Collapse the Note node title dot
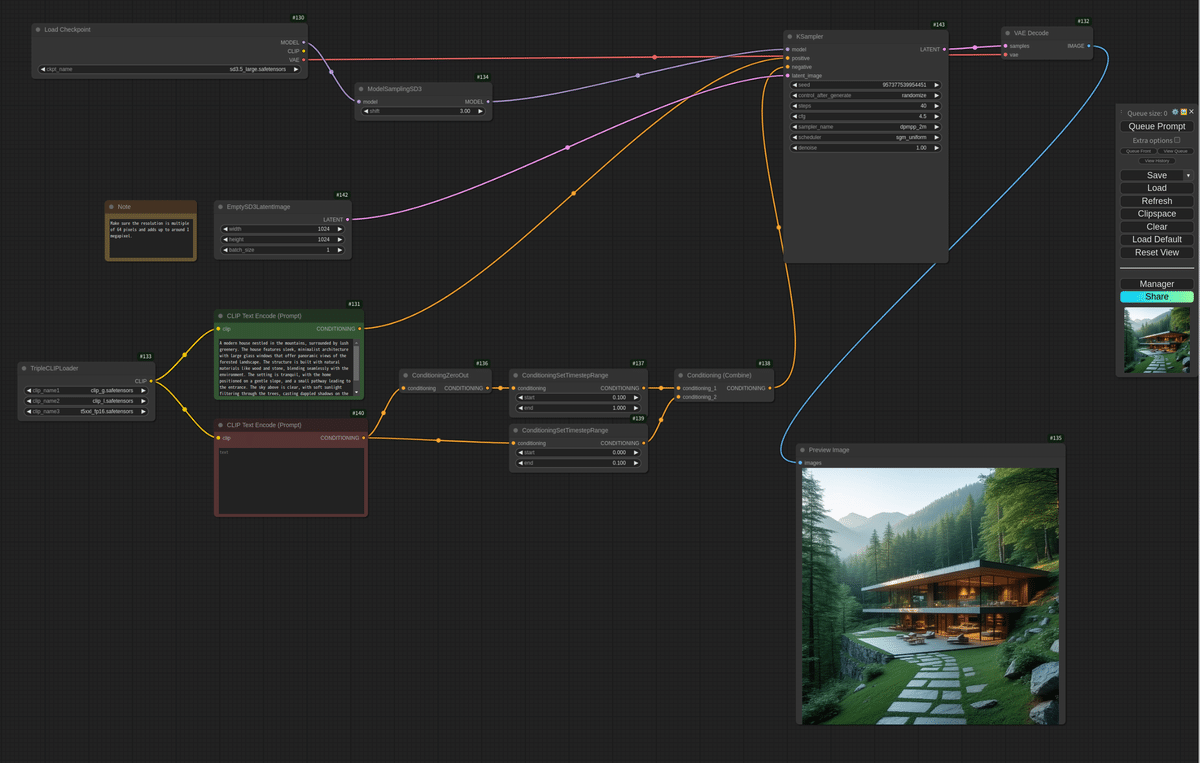This screenshot has height=763, width=1200. coord(110,206)
